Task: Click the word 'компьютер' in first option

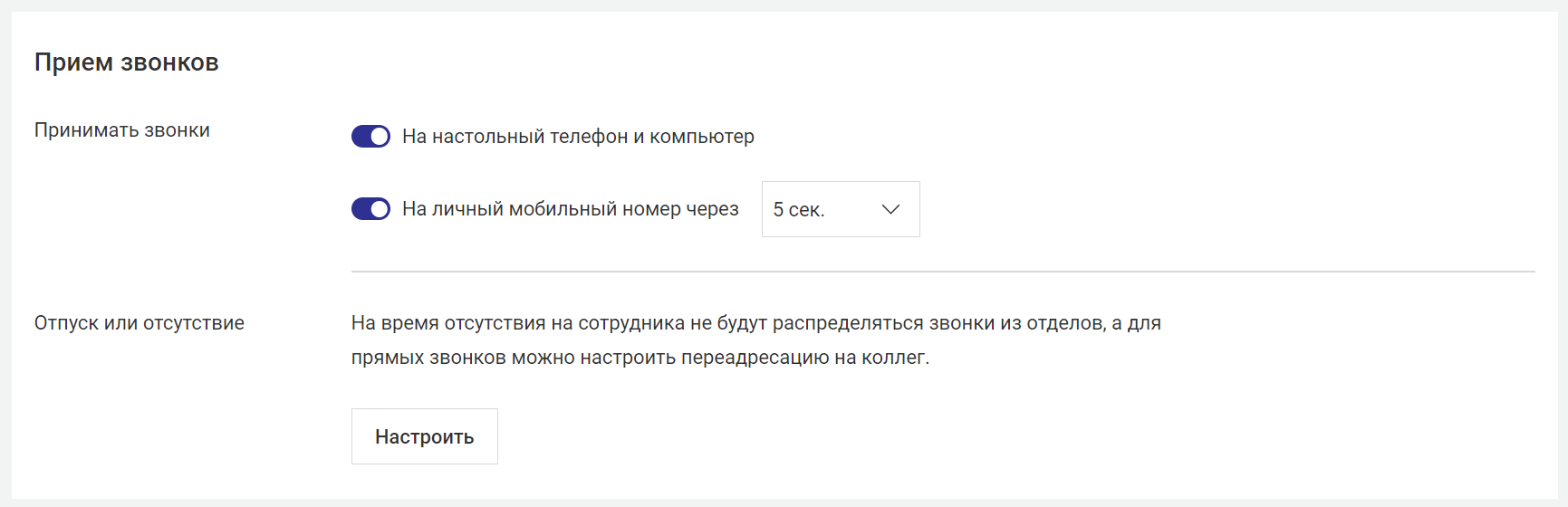Action: pos(702,137)
